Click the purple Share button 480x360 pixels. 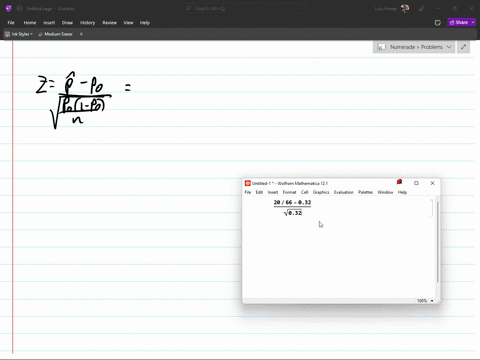(x=459, y=22)
